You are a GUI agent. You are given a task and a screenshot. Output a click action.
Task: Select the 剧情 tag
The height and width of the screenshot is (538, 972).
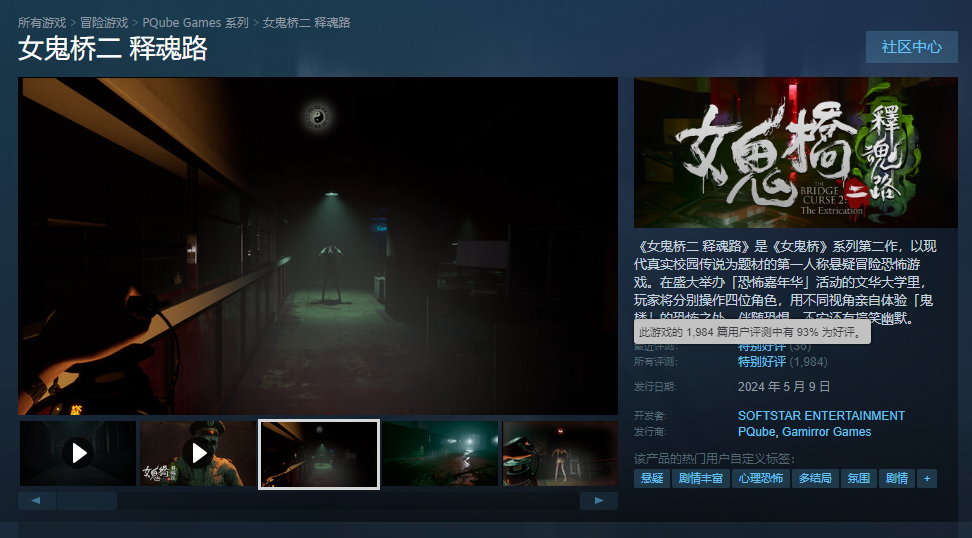tap(897, 478)
